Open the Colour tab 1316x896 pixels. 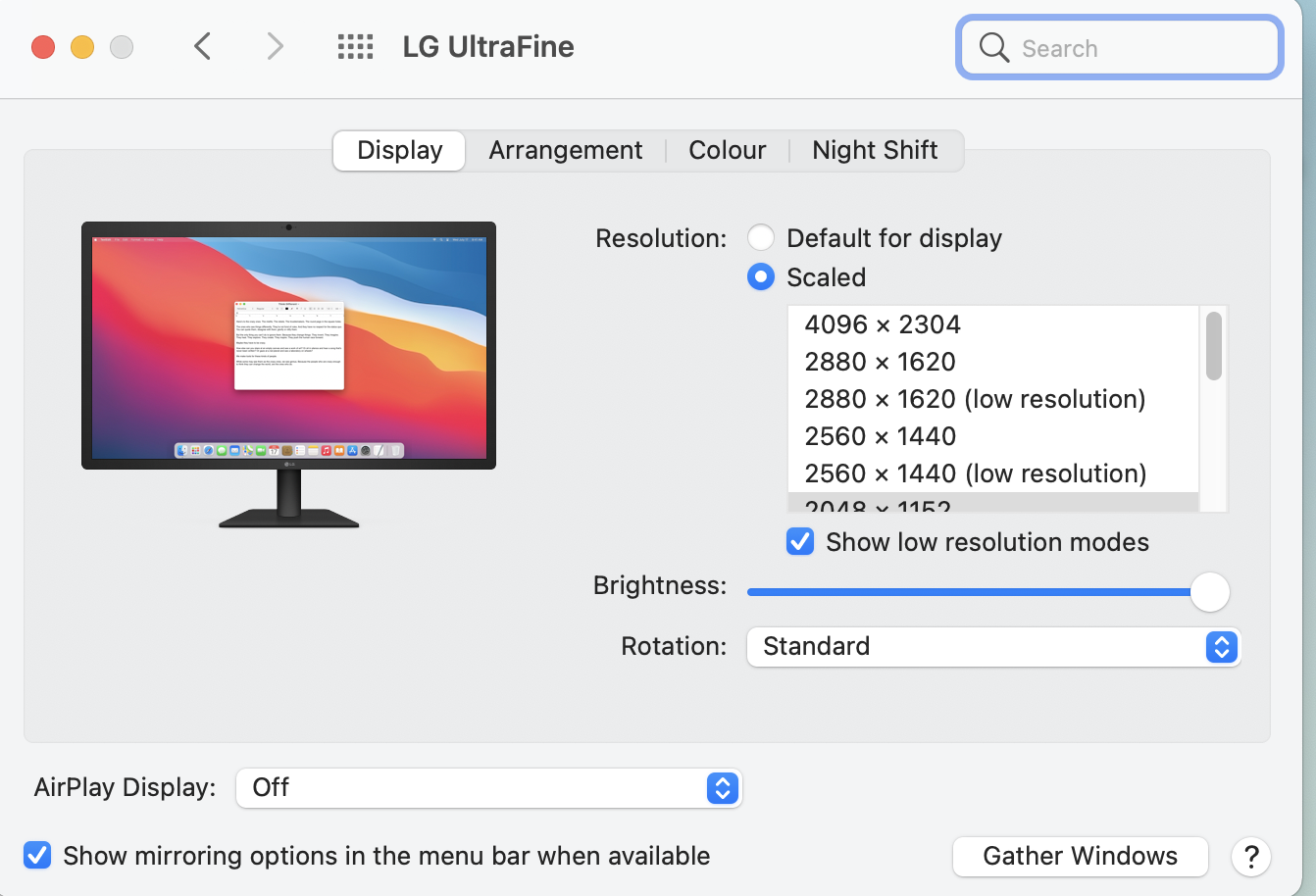728,151
